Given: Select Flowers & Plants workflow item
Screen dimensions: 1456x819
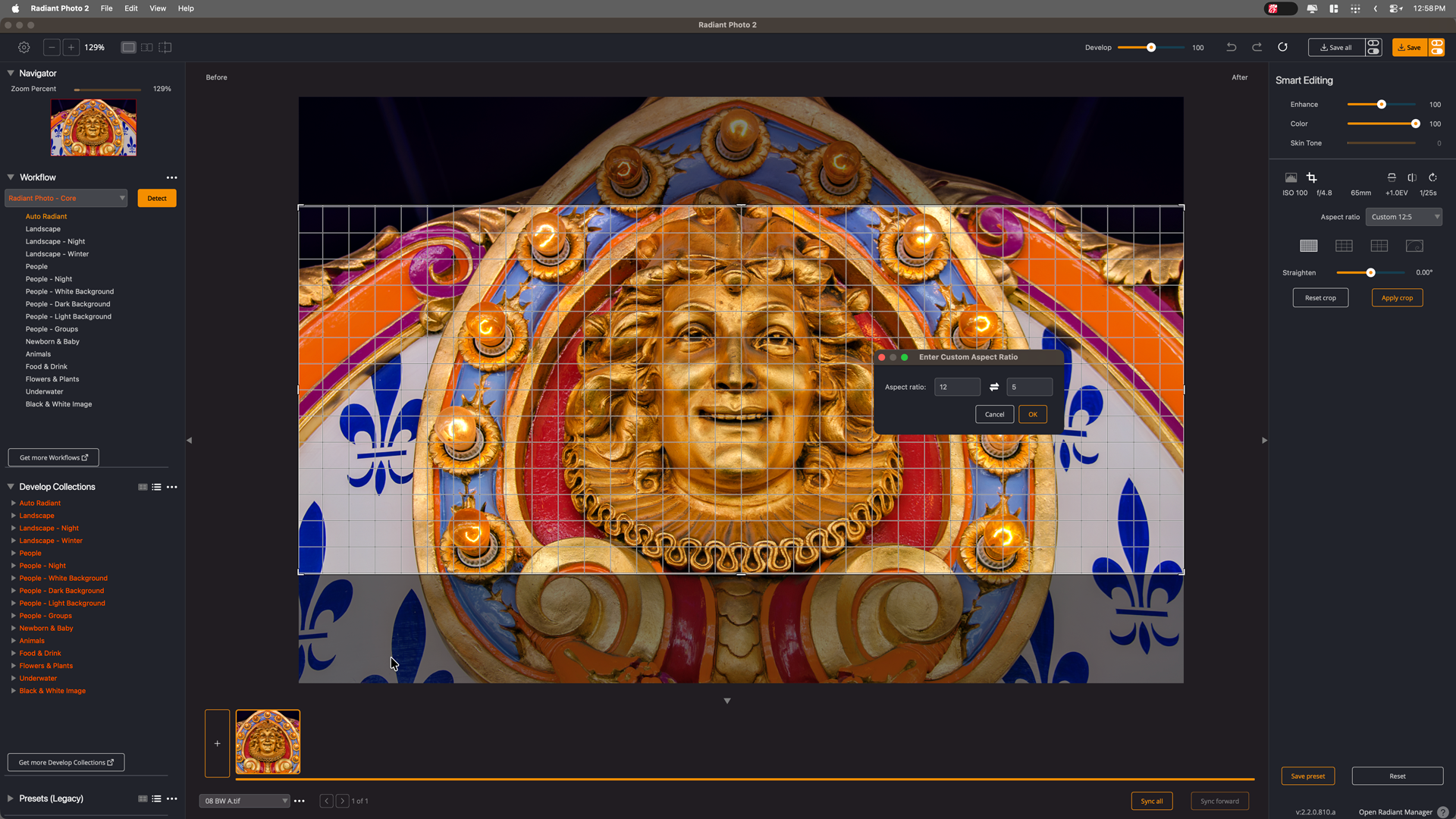Looking at the screenshot, I should pyautogui.click(x=52, y=379).
